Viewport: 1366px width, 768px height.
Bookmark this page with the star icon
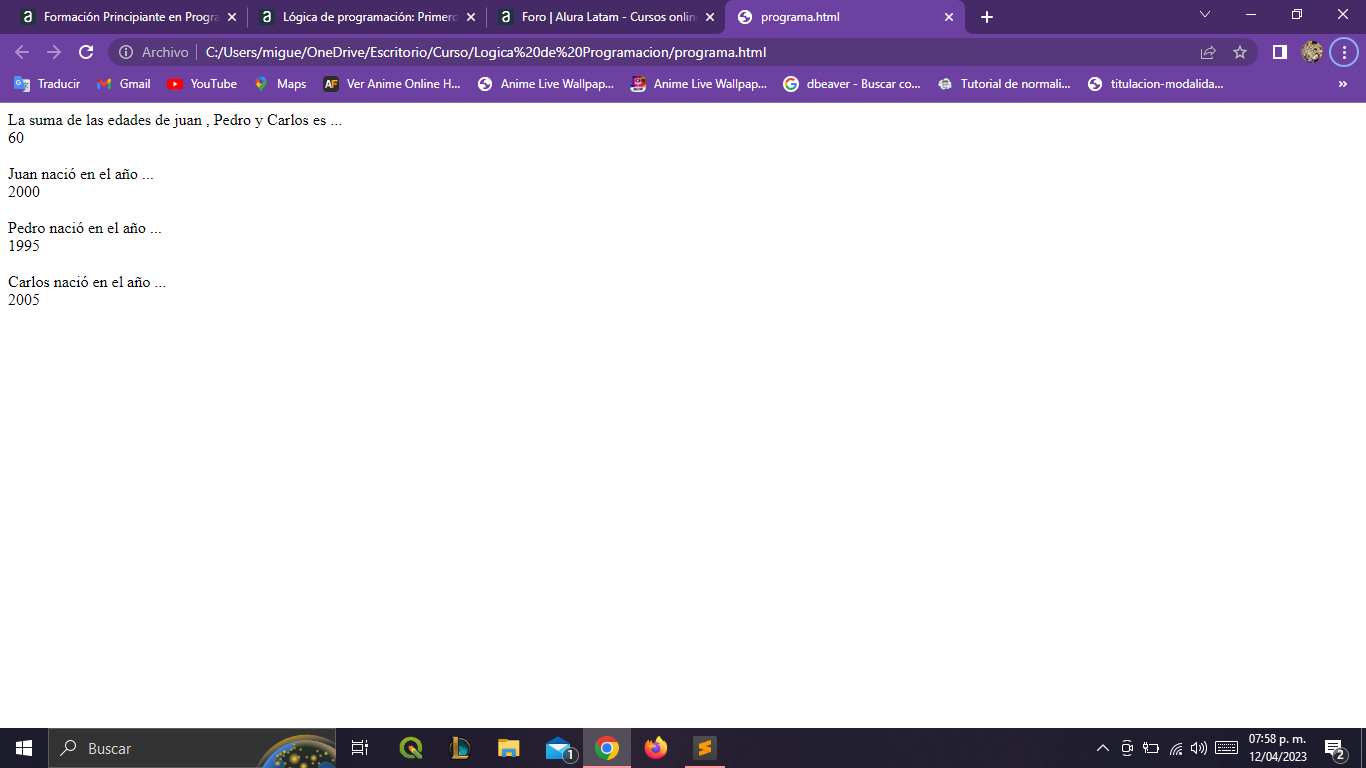1240,52
